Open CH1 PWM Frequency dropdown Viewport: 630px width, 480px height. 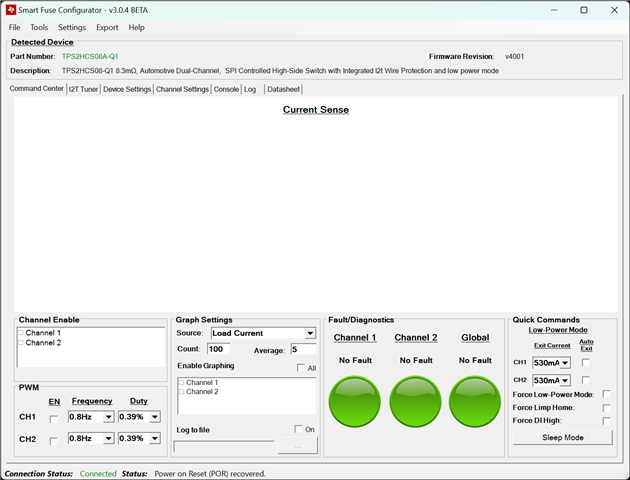click(108, 417)
